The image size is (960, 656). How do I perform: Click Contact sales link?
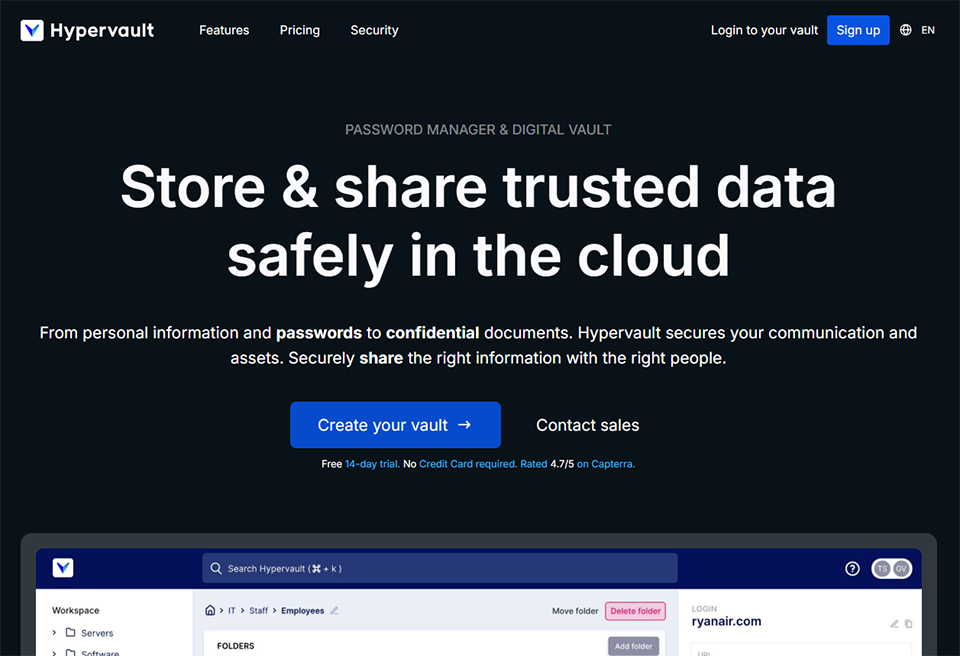(588, 425)
